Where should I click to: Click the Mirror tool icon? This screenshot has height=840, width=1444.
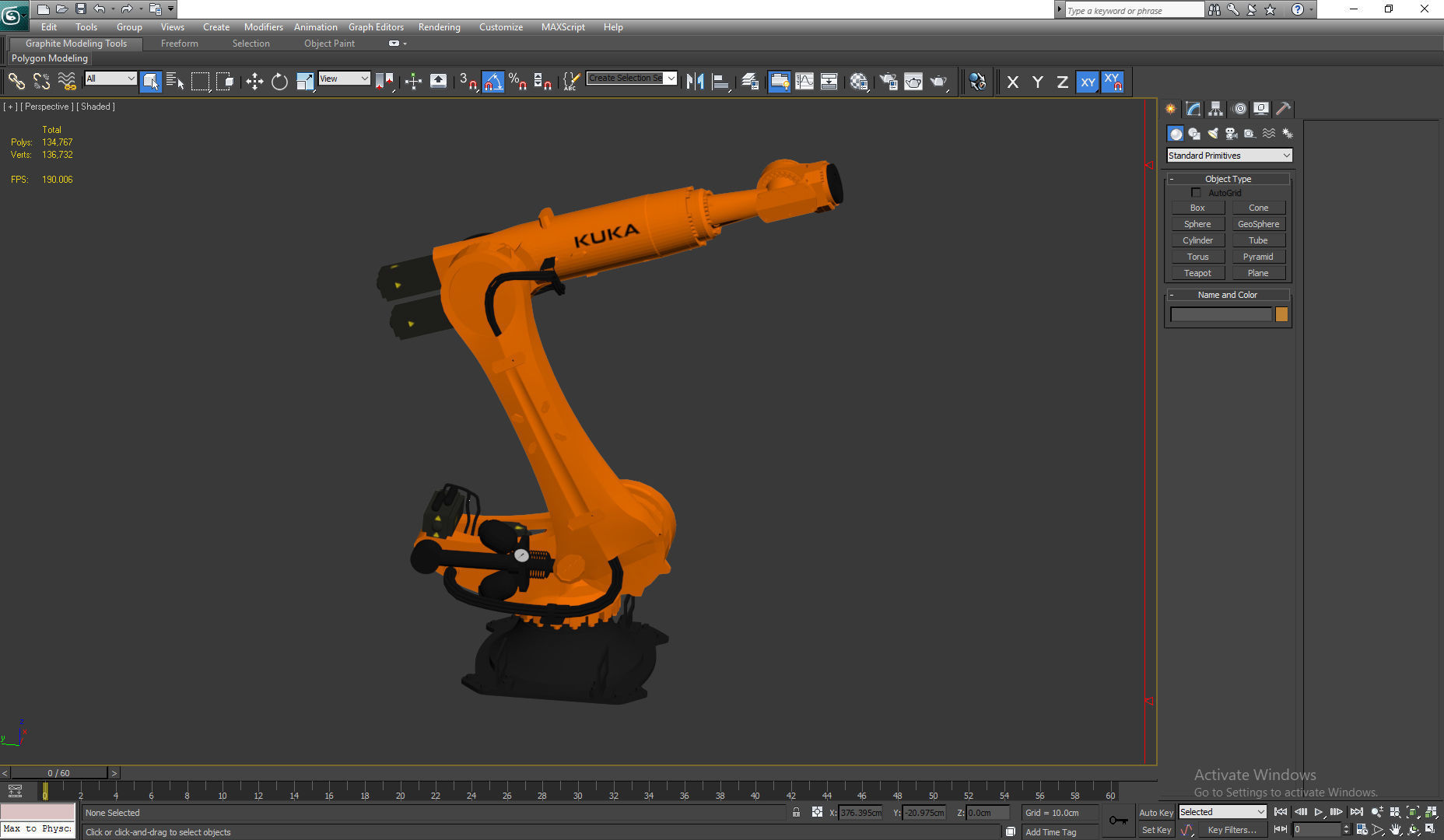coord(696,81)
